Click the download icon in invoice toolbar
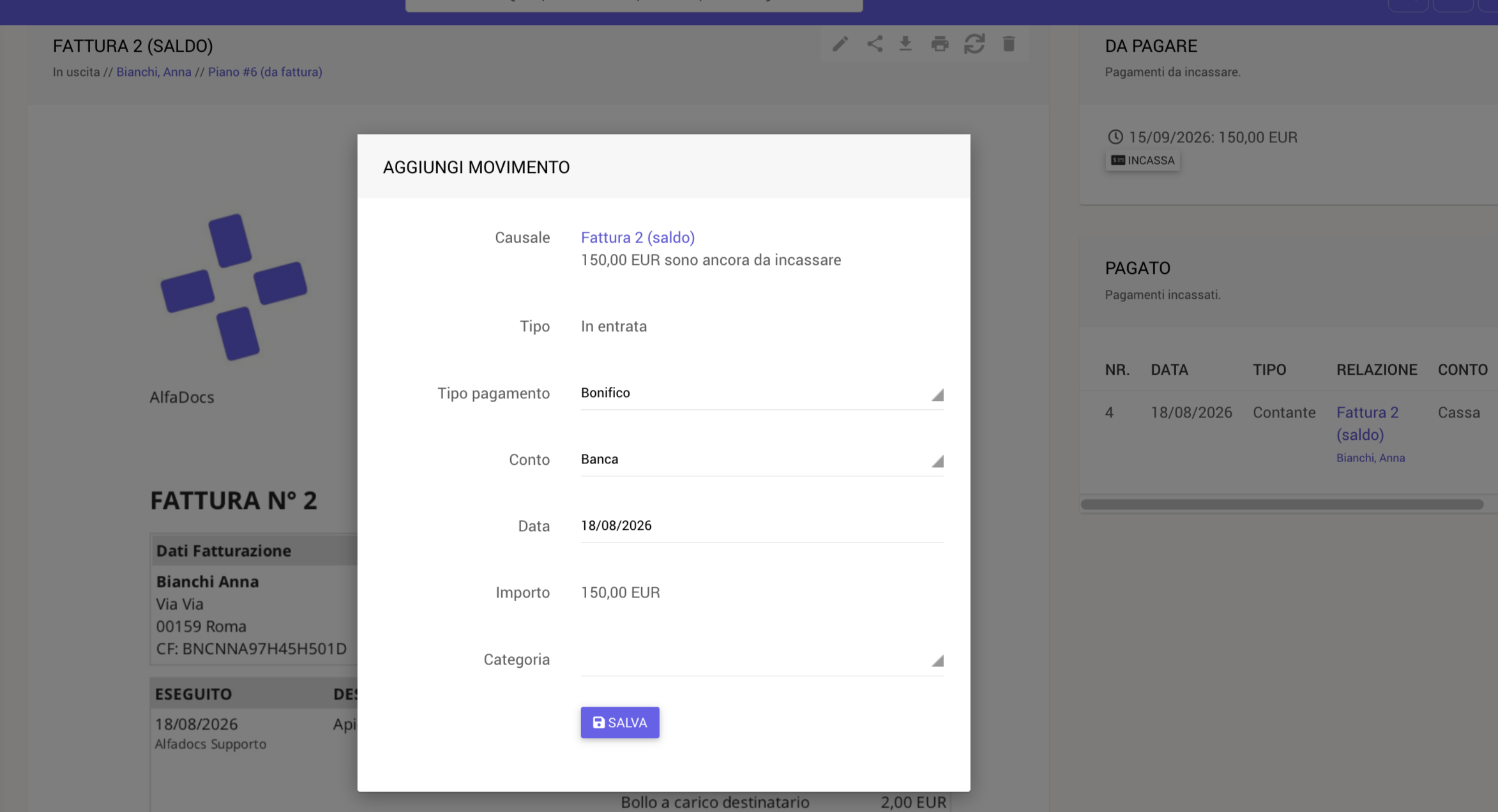Image resolution: width=1498 pixels, height=812 pixels. click(905, 44)
